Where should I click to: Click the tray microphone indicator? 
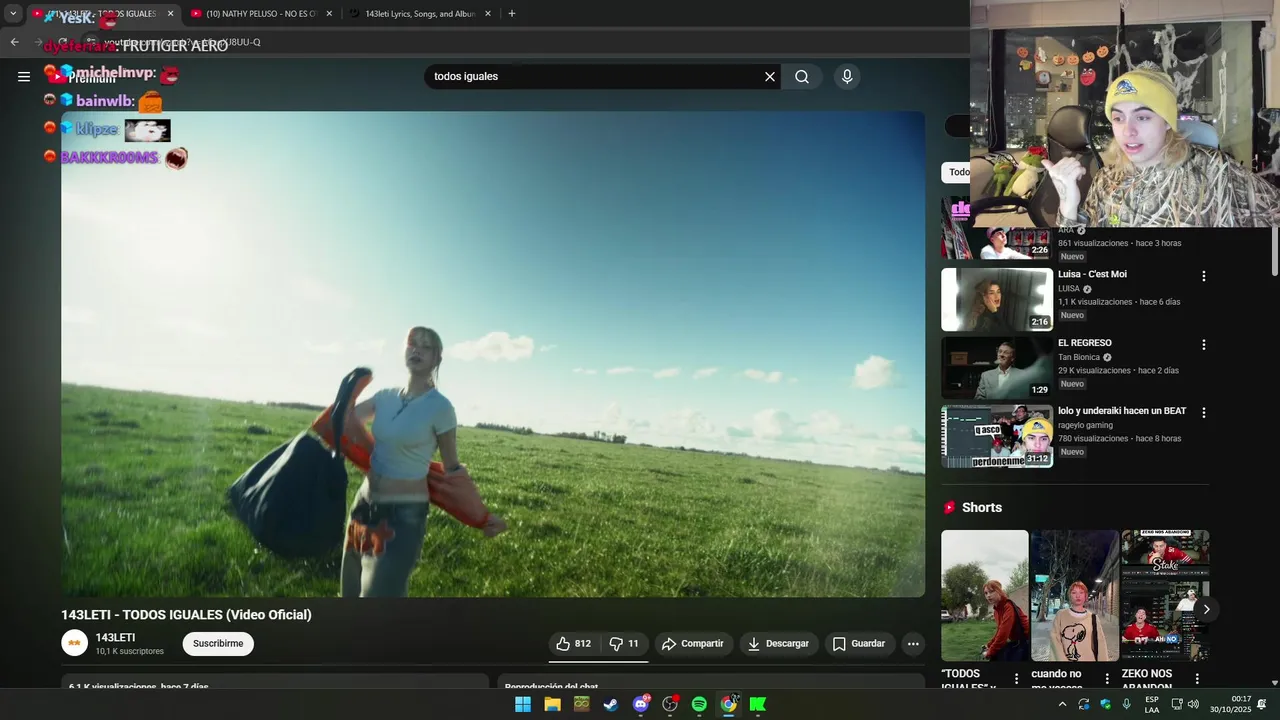(1127, 704)
